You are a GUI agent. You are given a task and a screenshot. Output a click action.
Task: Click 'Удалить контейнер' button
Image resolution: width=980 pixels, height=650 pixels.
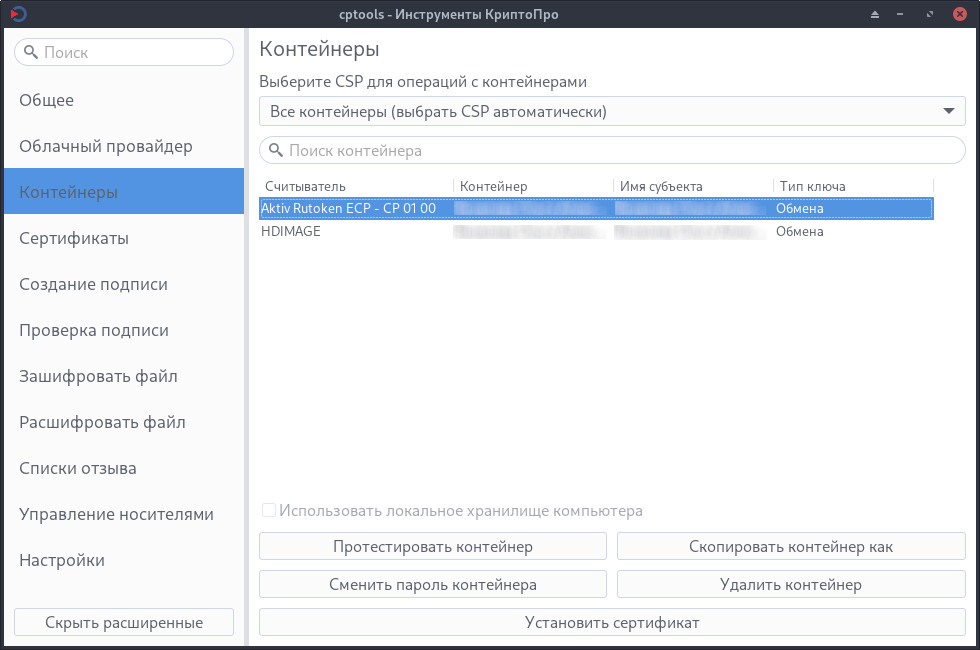click(791, 584)
